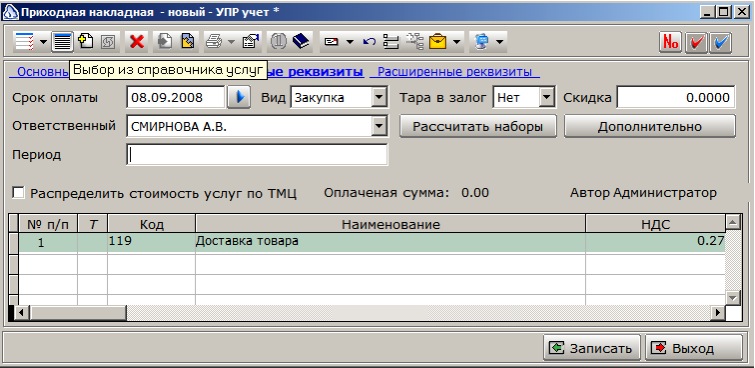The width and height of the screenshot is (755, 368).
Task: Click the horizontal scrollbar left arrow
Action: [21, 313]
